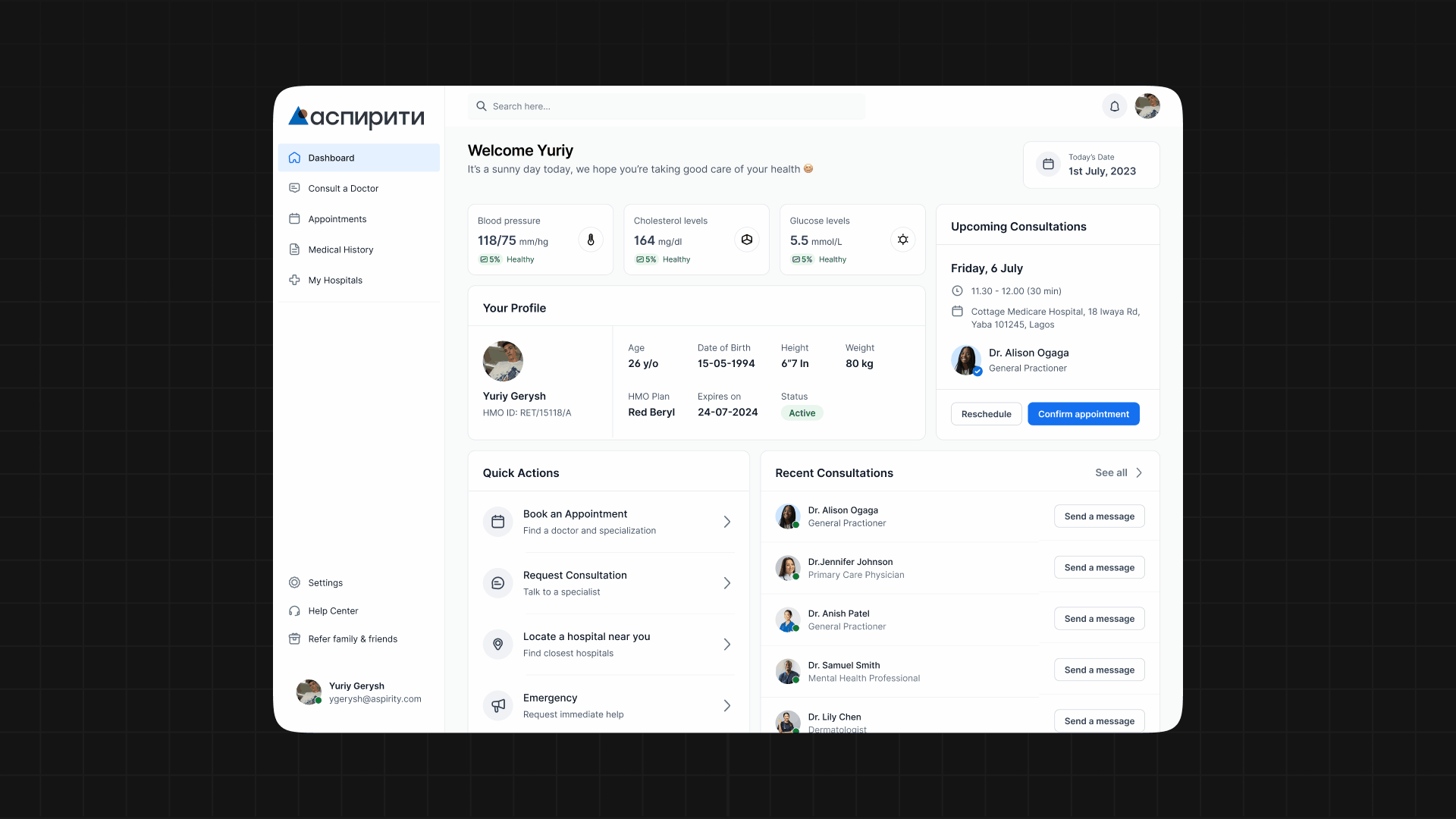Focus the Search here input field
Viewport: 1456px width, 819px height.
[667, 107]
